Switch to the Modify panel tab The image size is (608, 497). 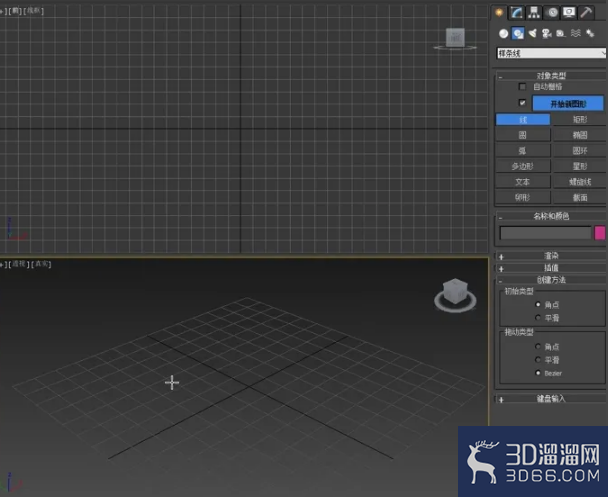[x=516, y=12]
